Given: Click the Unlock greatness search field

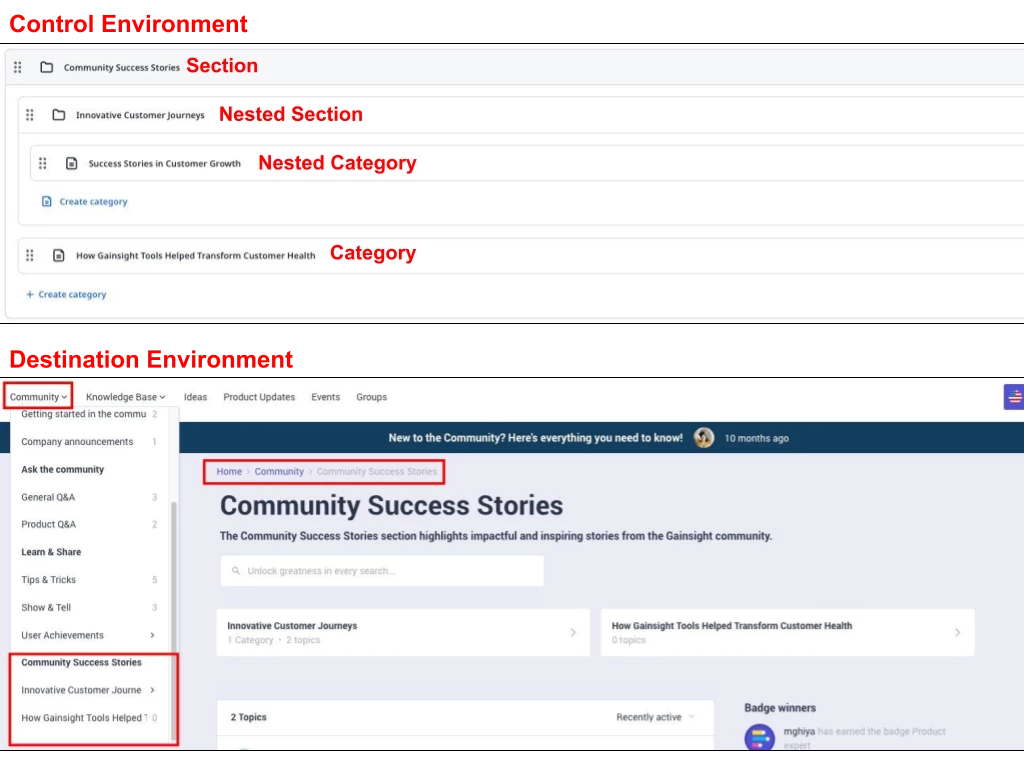Looking at the screenshot, I should (382, 571).
